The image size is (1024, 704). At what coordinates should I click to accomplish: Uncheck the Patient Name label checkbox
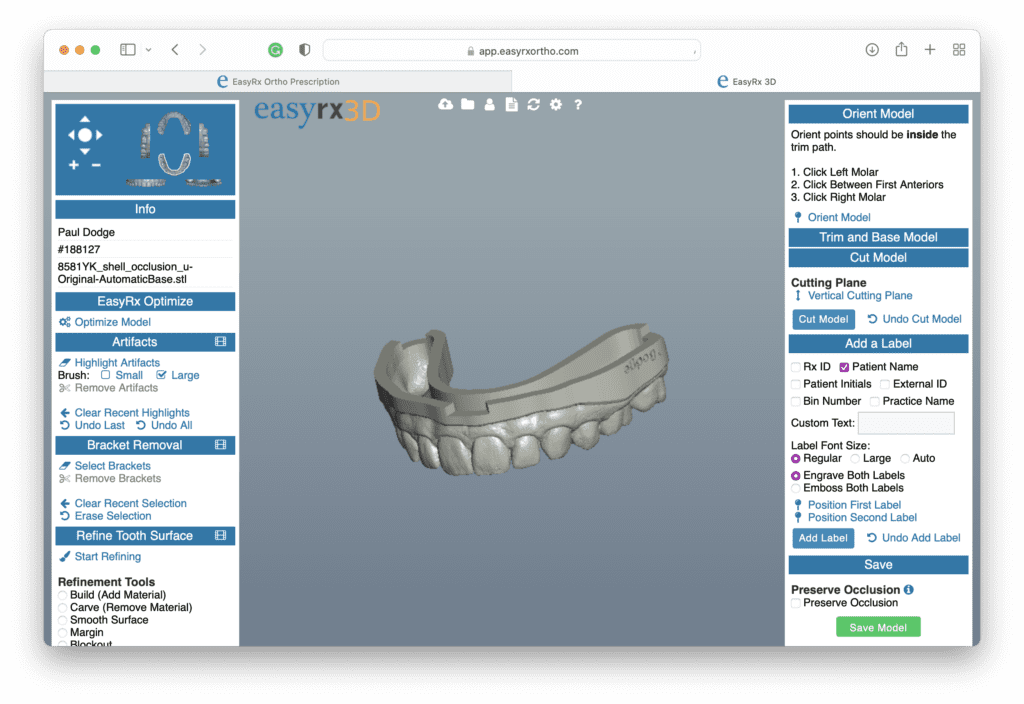pyautogui.click(x=844, y=367)
